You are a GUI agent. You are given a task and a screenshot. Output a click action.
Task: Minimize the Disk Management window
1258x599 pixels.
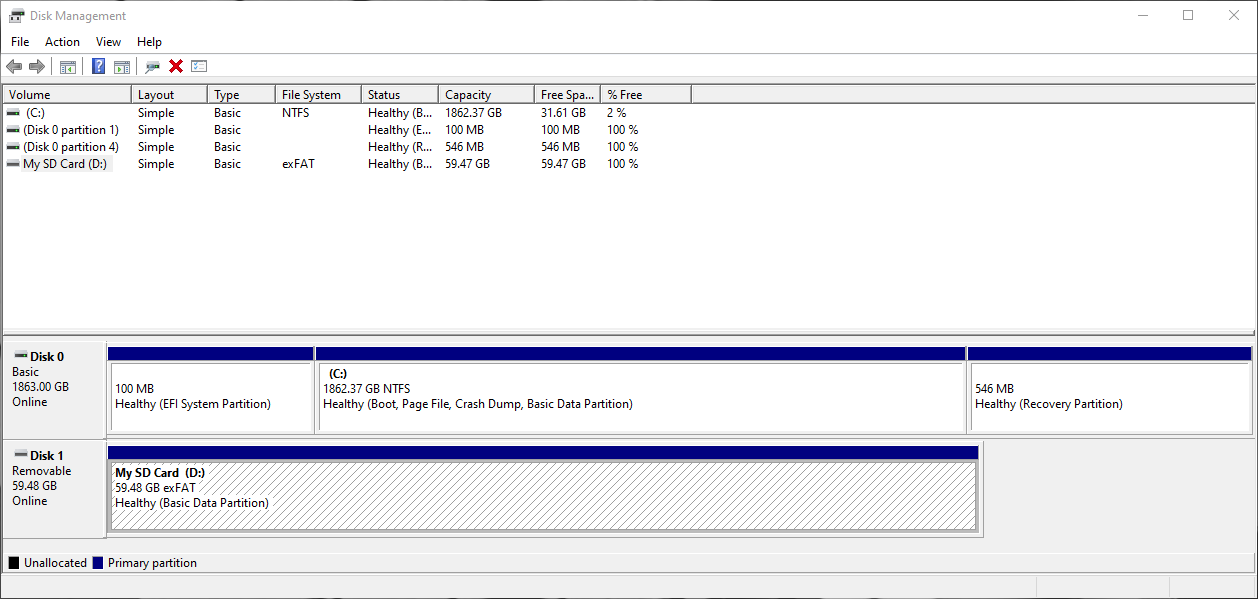1142,15
